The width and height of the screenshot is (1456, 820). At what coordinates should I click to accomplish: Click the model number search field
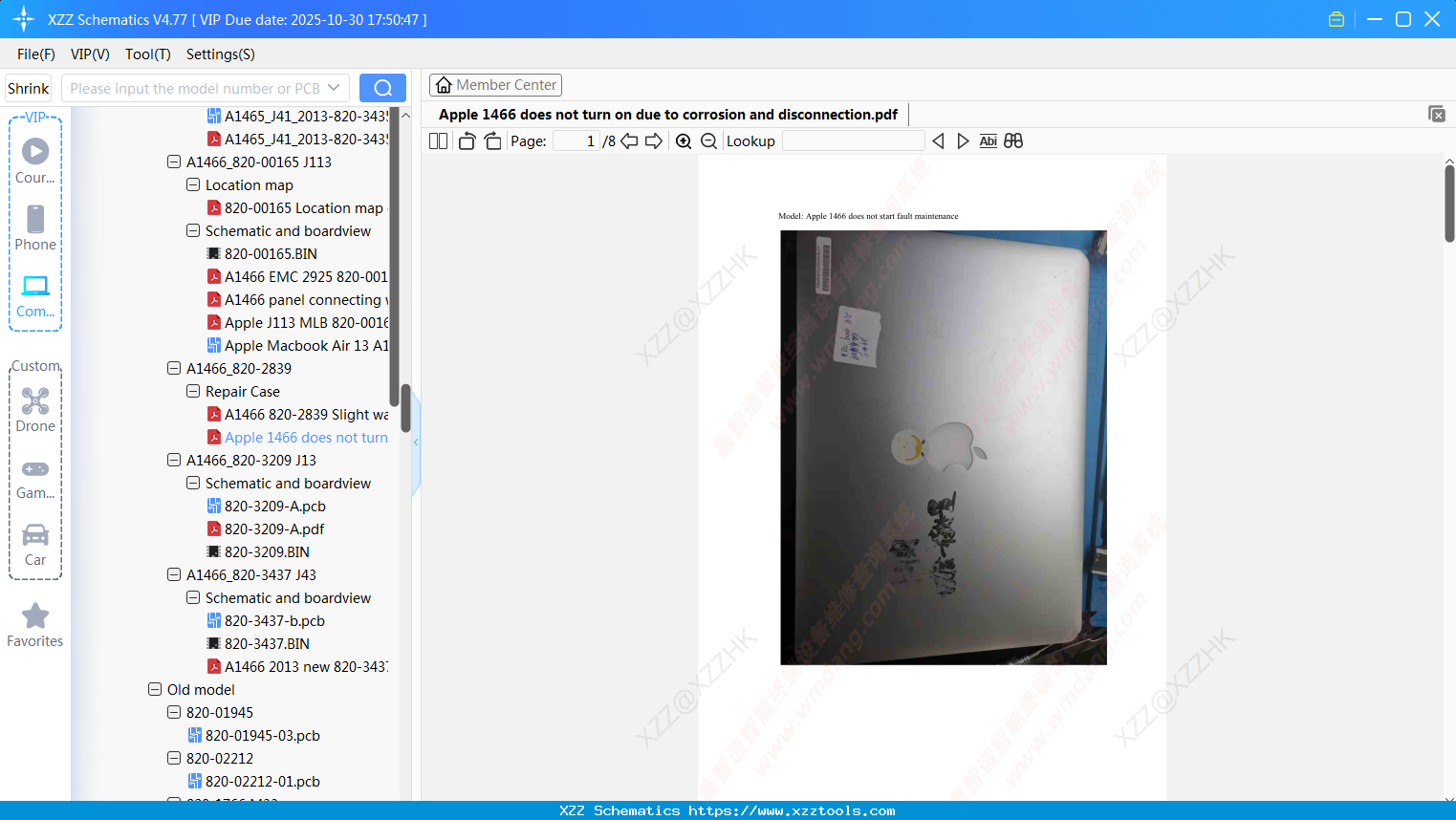(193, 88)
